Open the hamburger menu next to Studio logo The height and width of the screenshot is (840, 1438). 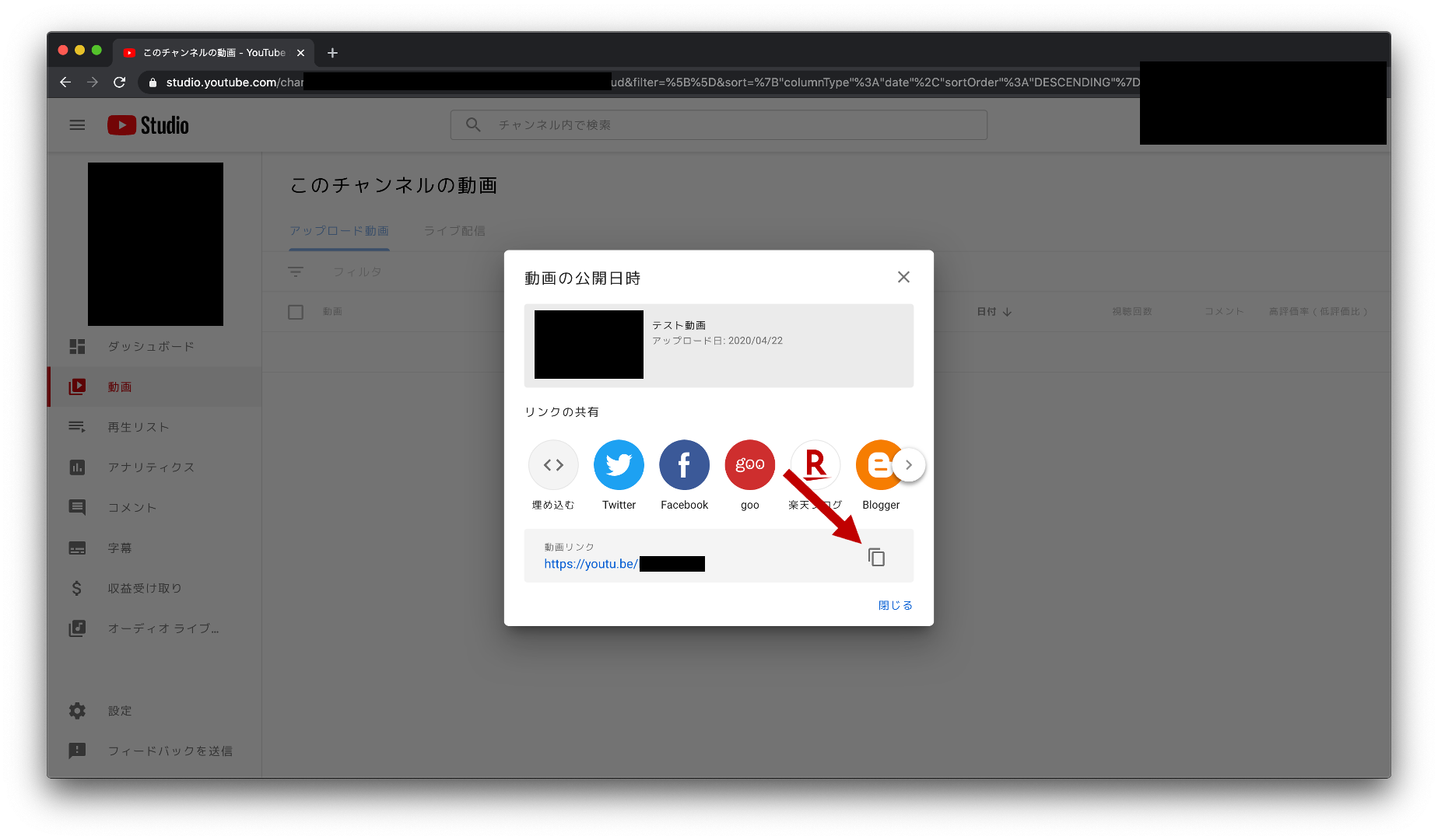[77, 125]
